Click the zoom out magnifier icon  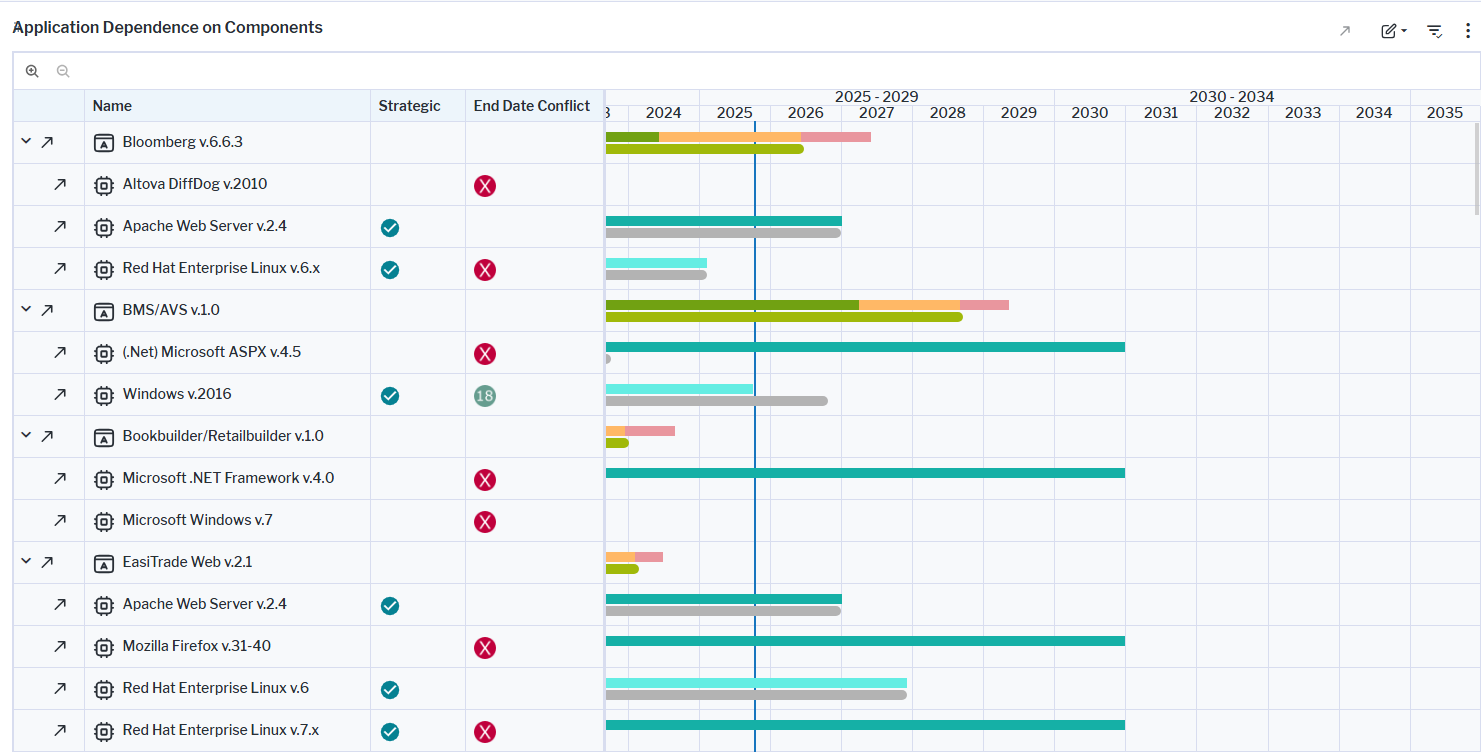click(x=63, y=71)
